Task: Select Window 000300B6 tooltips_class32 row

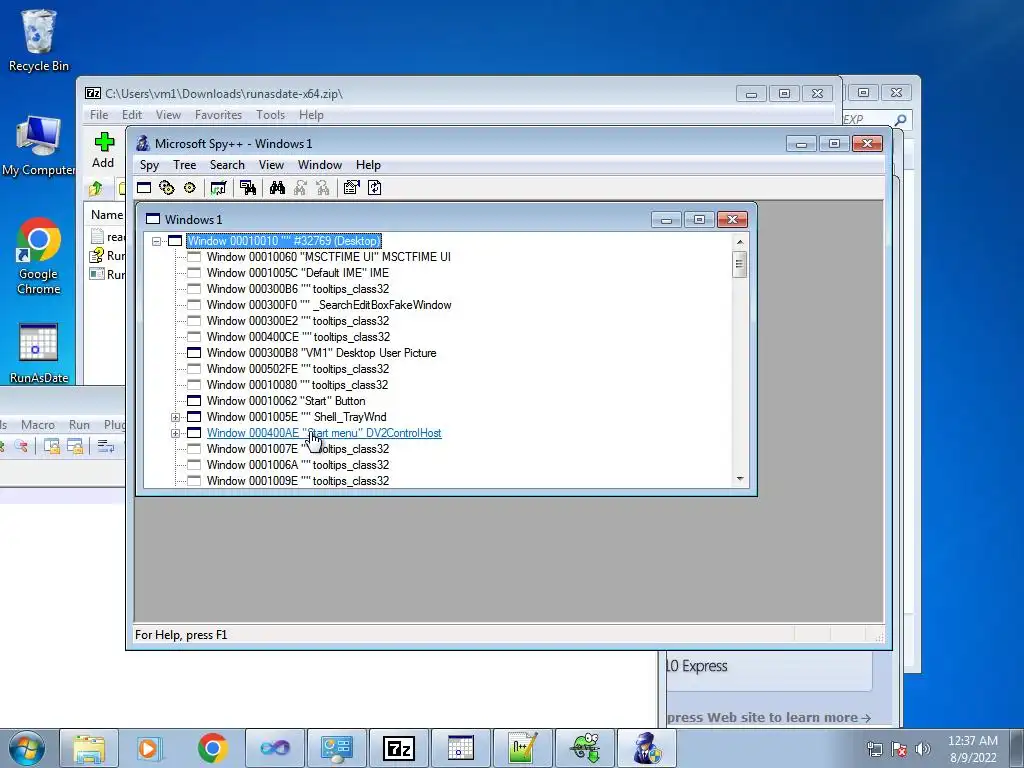Action: tap(298, 289)
